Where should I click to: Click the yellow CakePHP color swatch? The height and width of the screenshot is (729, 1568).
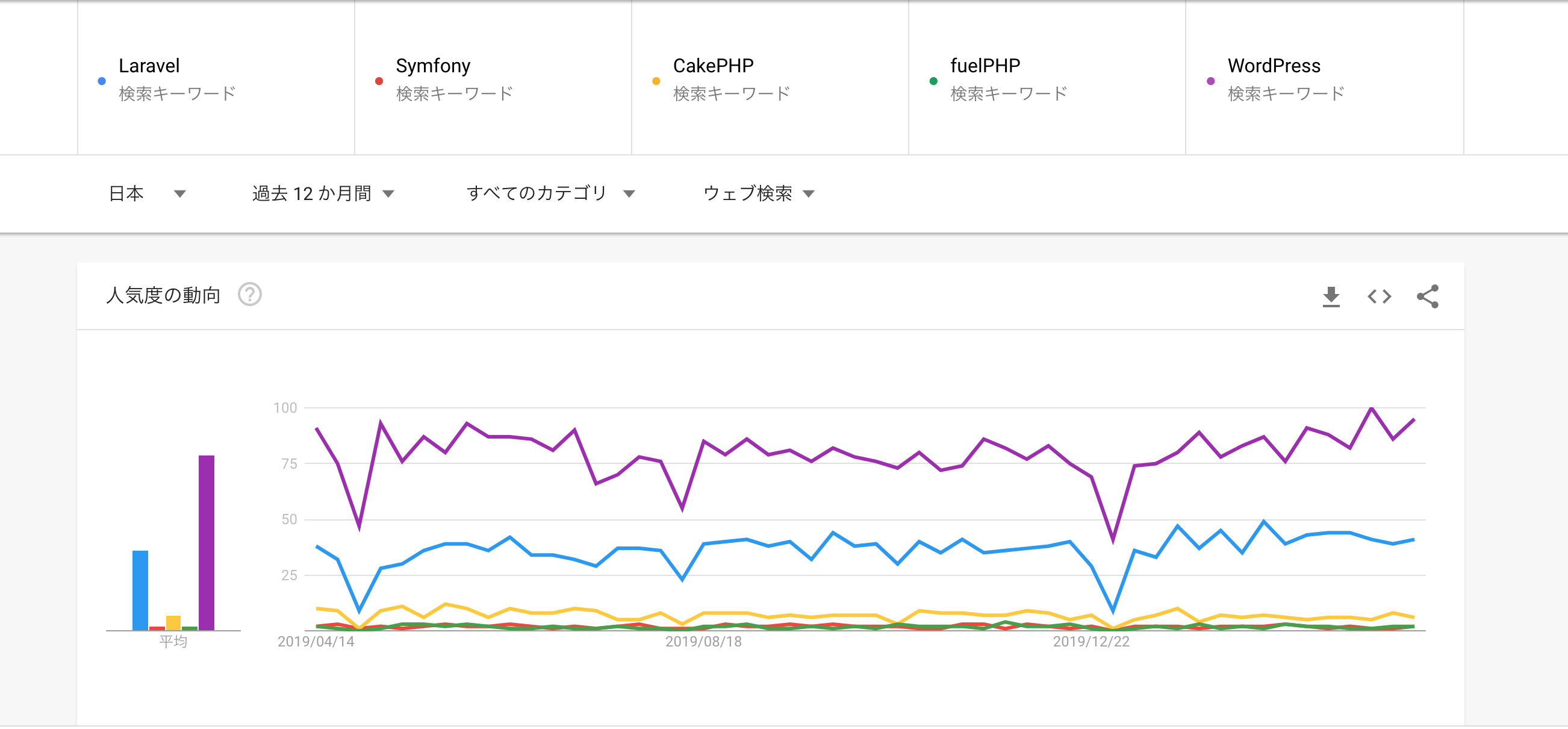[x=656, y=80]
